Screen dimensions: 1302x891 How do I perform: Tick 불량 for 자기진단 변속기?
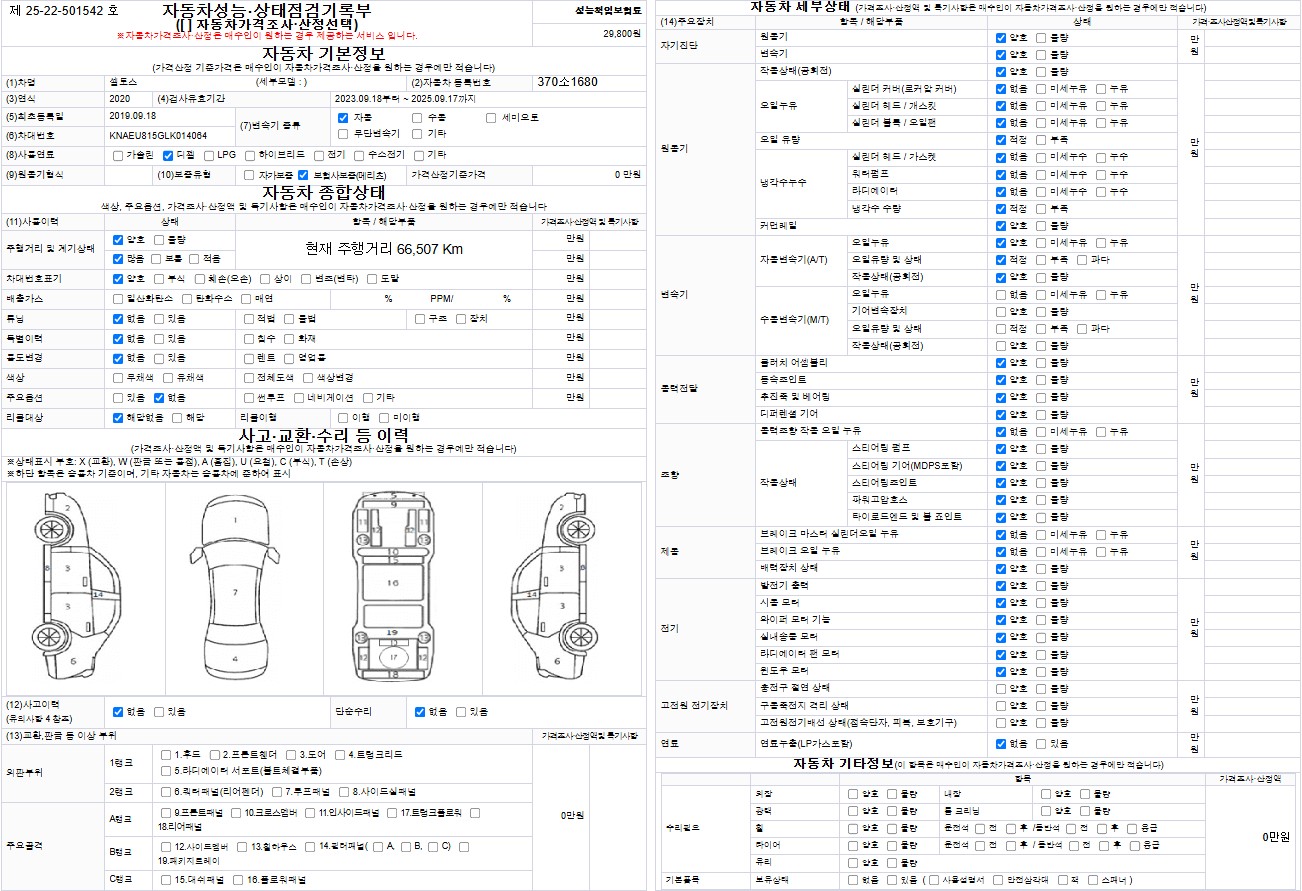click(1040, 54)
